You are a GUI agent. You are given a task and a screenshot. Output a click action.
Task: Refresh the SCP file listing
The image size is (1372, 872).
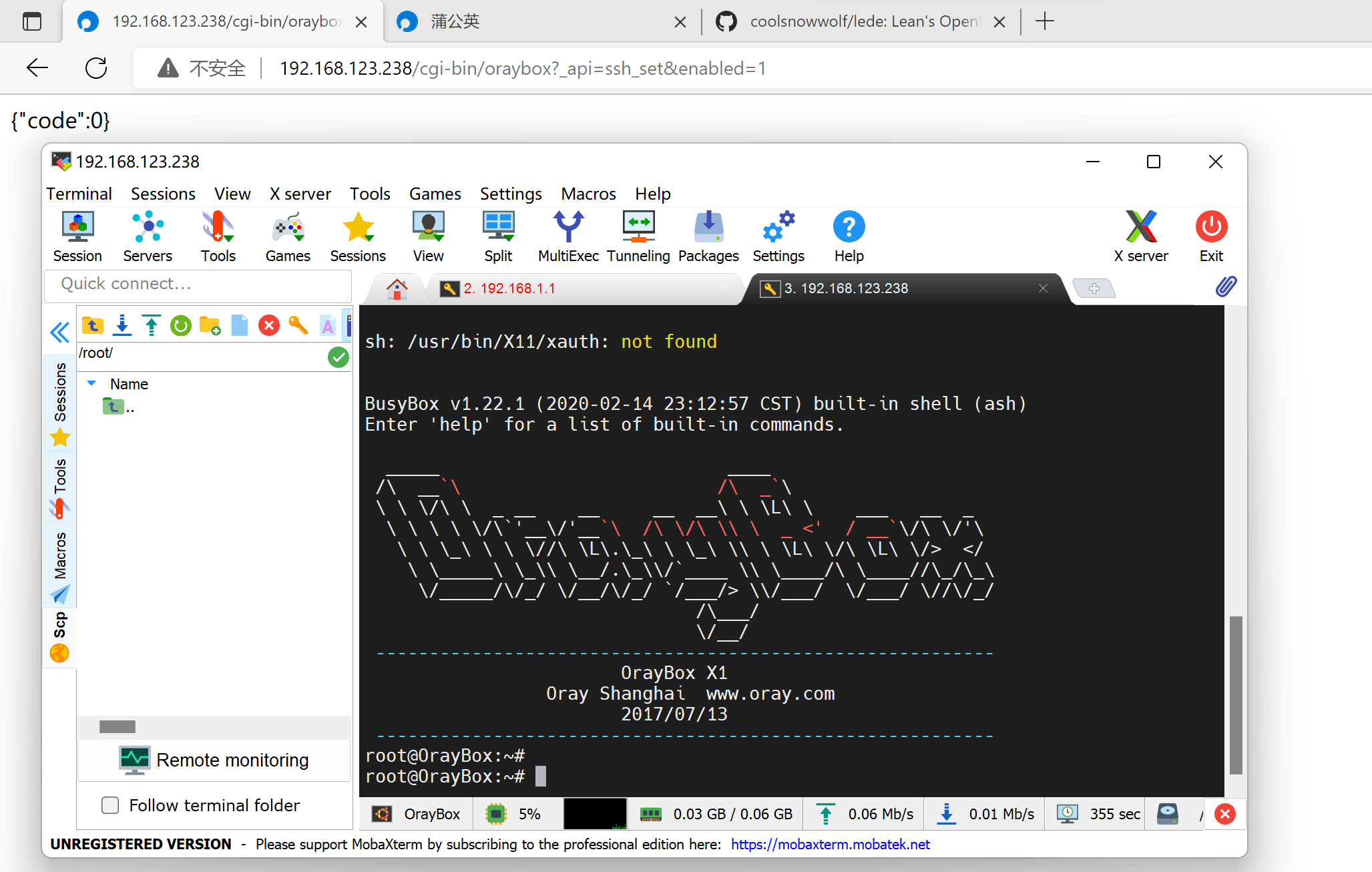click(180, 325)
